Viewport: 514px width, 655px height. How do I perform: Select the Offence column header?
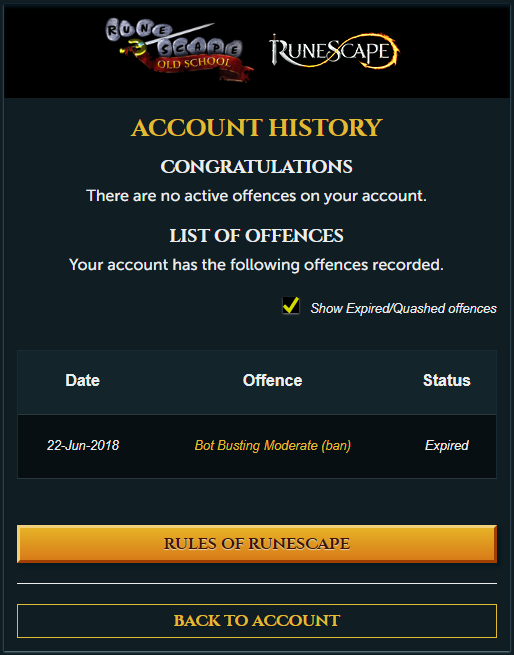(x=272, y=381)
